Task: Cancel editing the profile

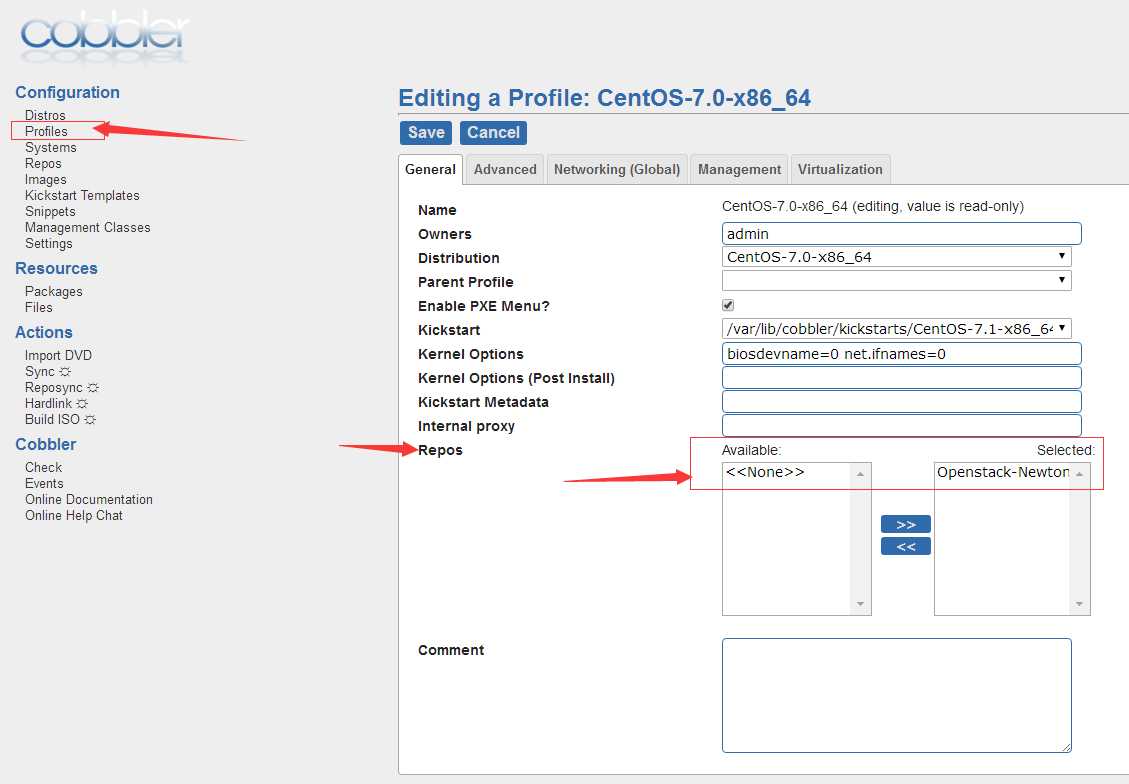Action: (x=493, y=132)
